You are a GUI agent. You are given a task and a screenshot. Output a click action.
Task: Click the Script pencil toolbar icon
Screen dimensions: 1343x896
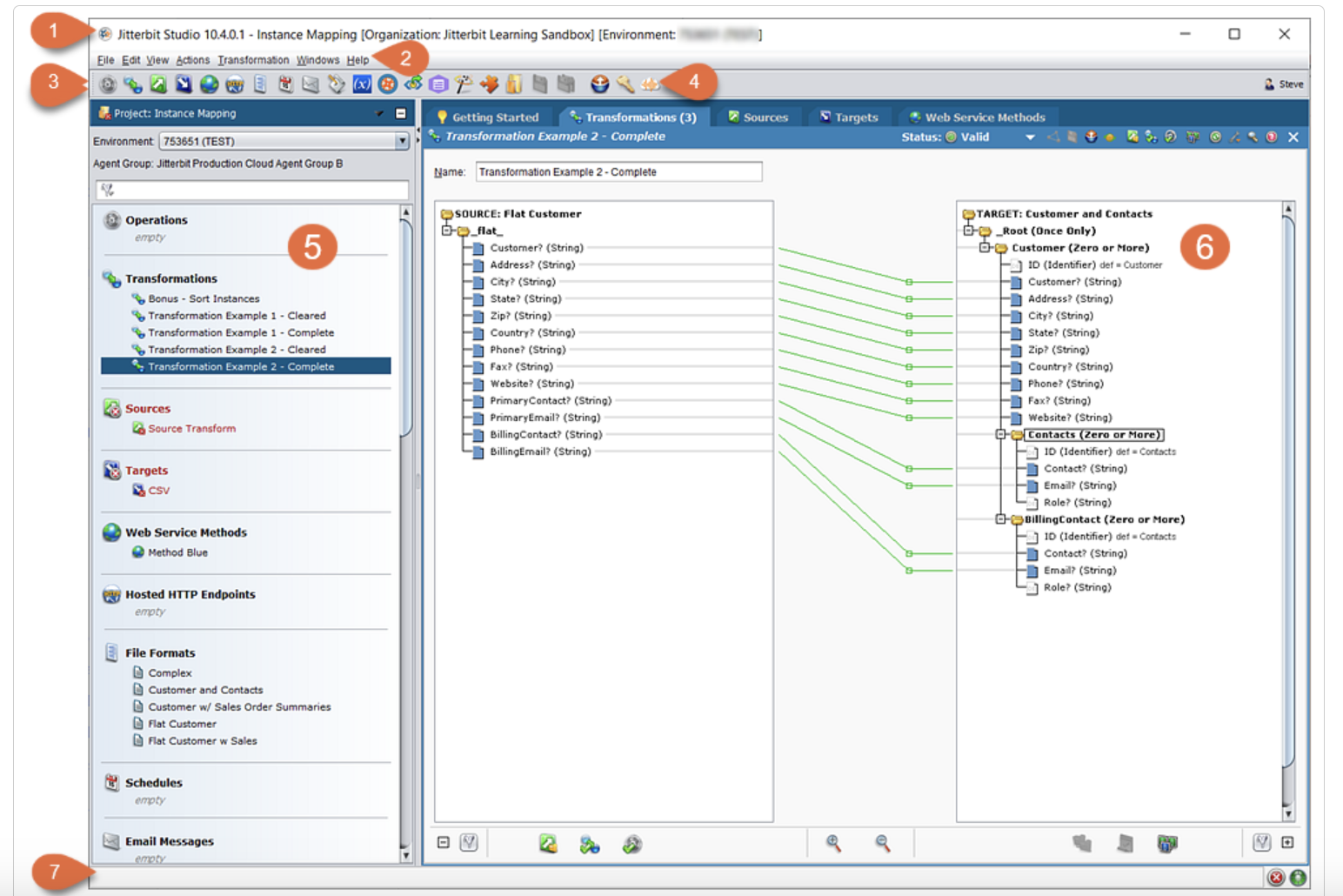point(336,84)
